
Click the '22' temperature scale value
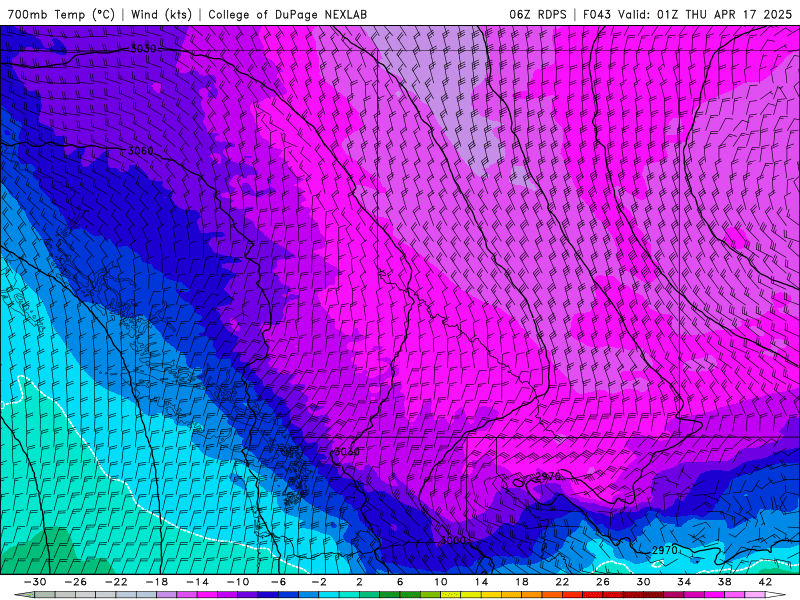tap(562, 582)
